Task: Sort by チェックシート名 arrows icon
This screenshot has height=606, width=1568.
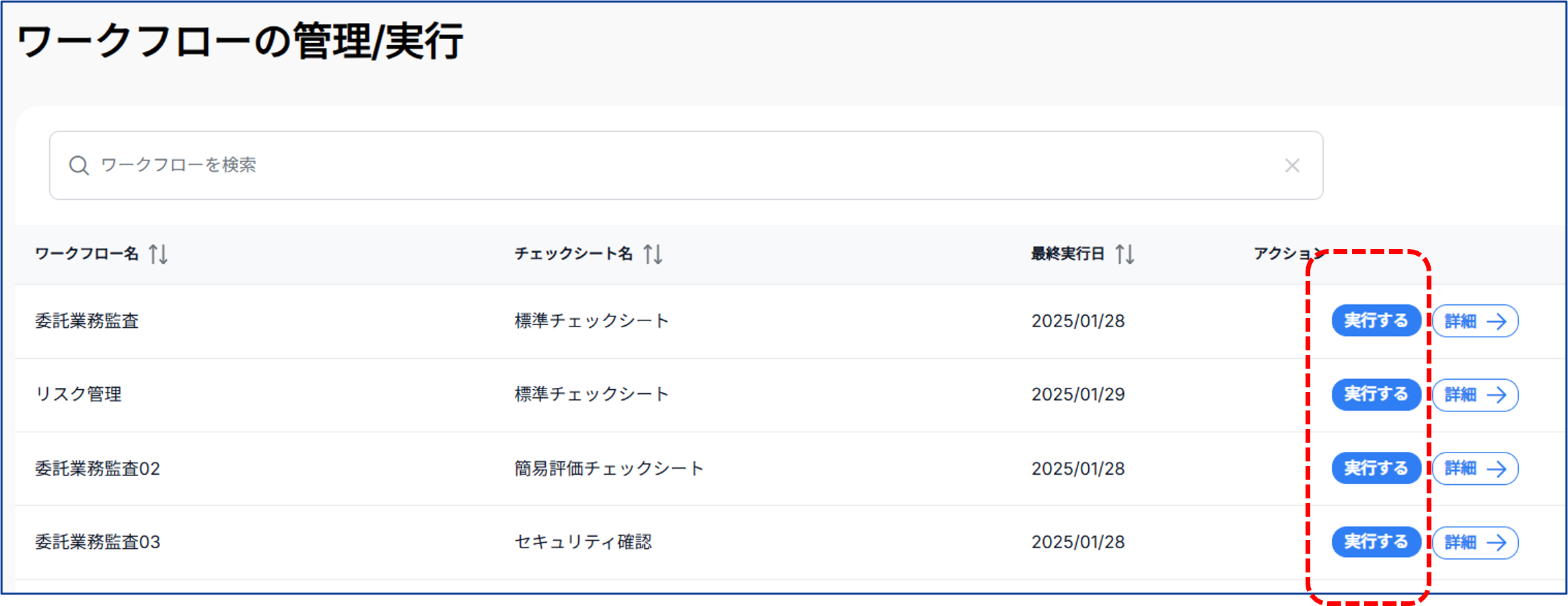Action: 653,255
